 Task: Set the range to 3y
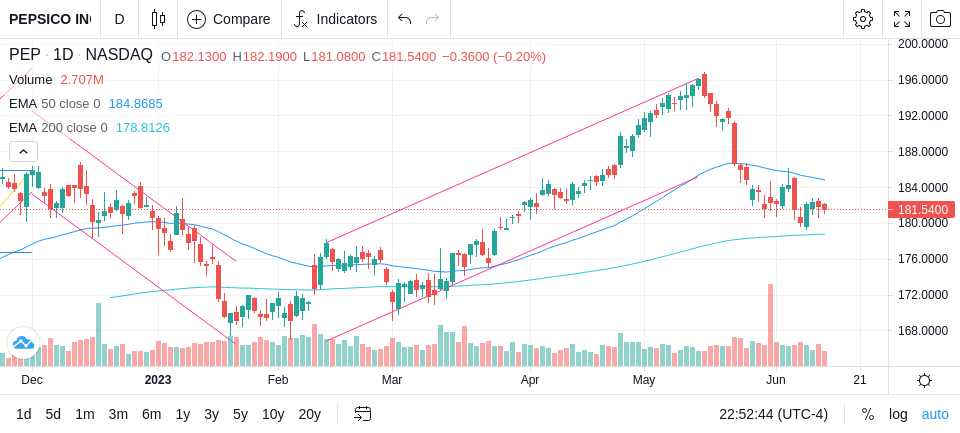211,414
